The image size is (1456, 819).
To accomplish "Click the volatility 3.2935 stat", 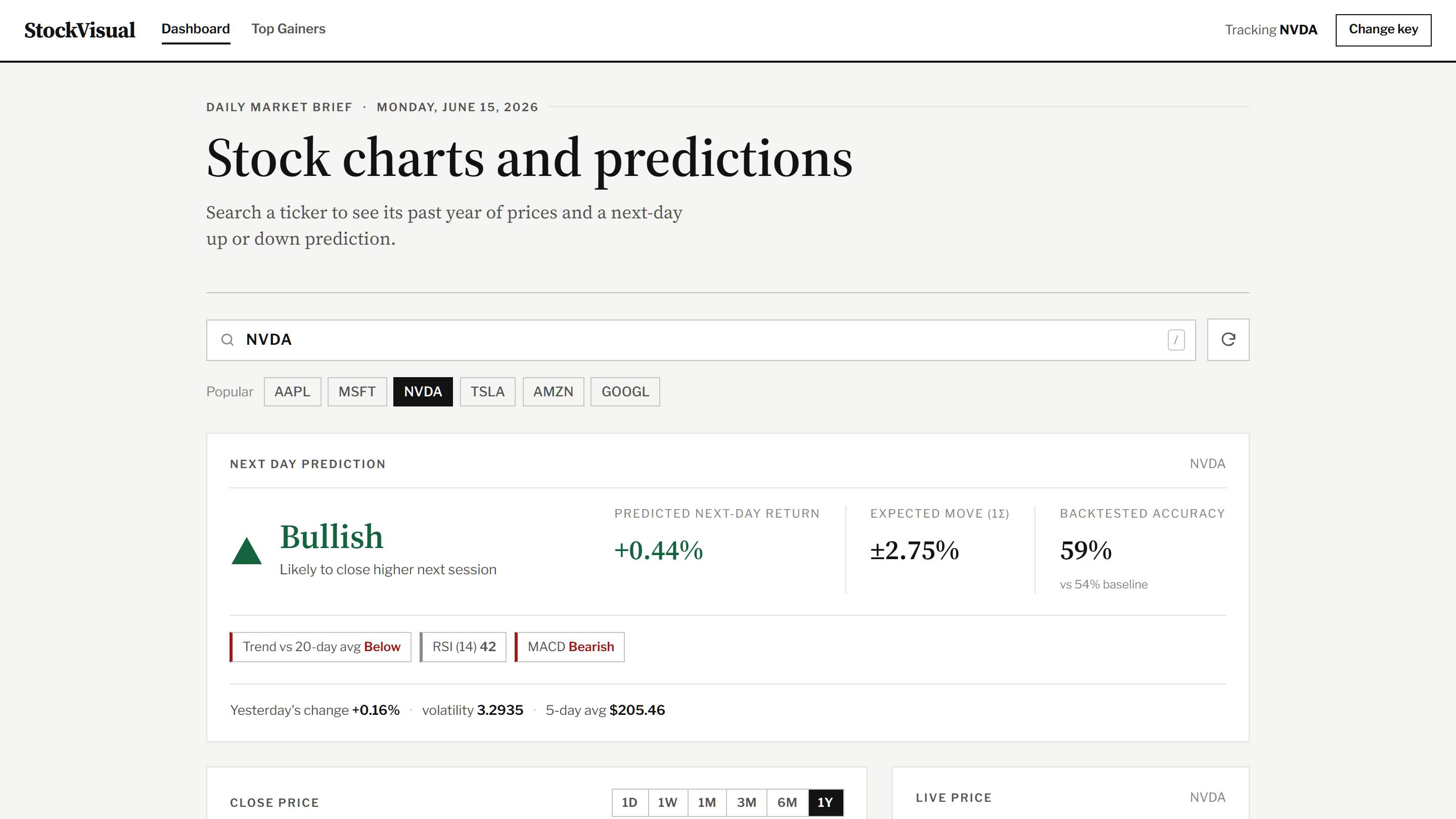I will 473,710.
